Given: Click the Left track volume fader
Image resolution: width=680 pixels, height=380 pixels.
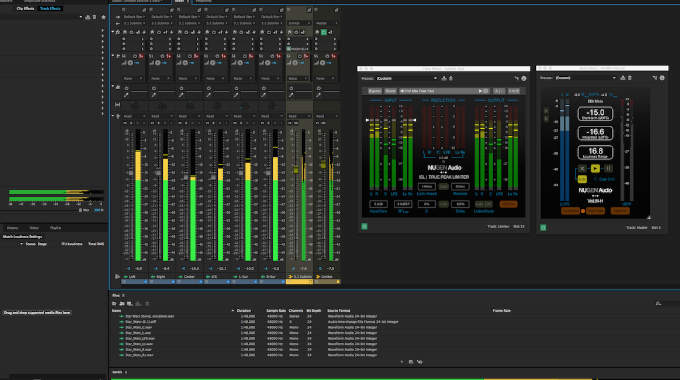Looking at the screenshot, I should point(130,173).
